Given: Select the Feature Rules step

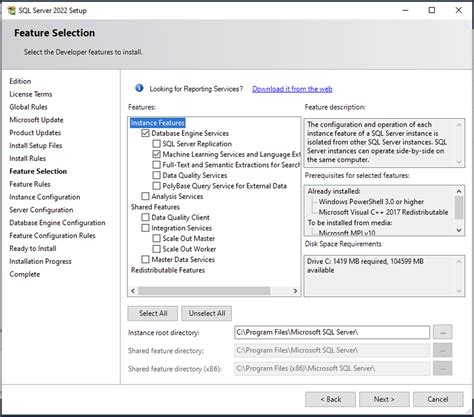Looking at the screenshot, I should click(x=30, y=184).
